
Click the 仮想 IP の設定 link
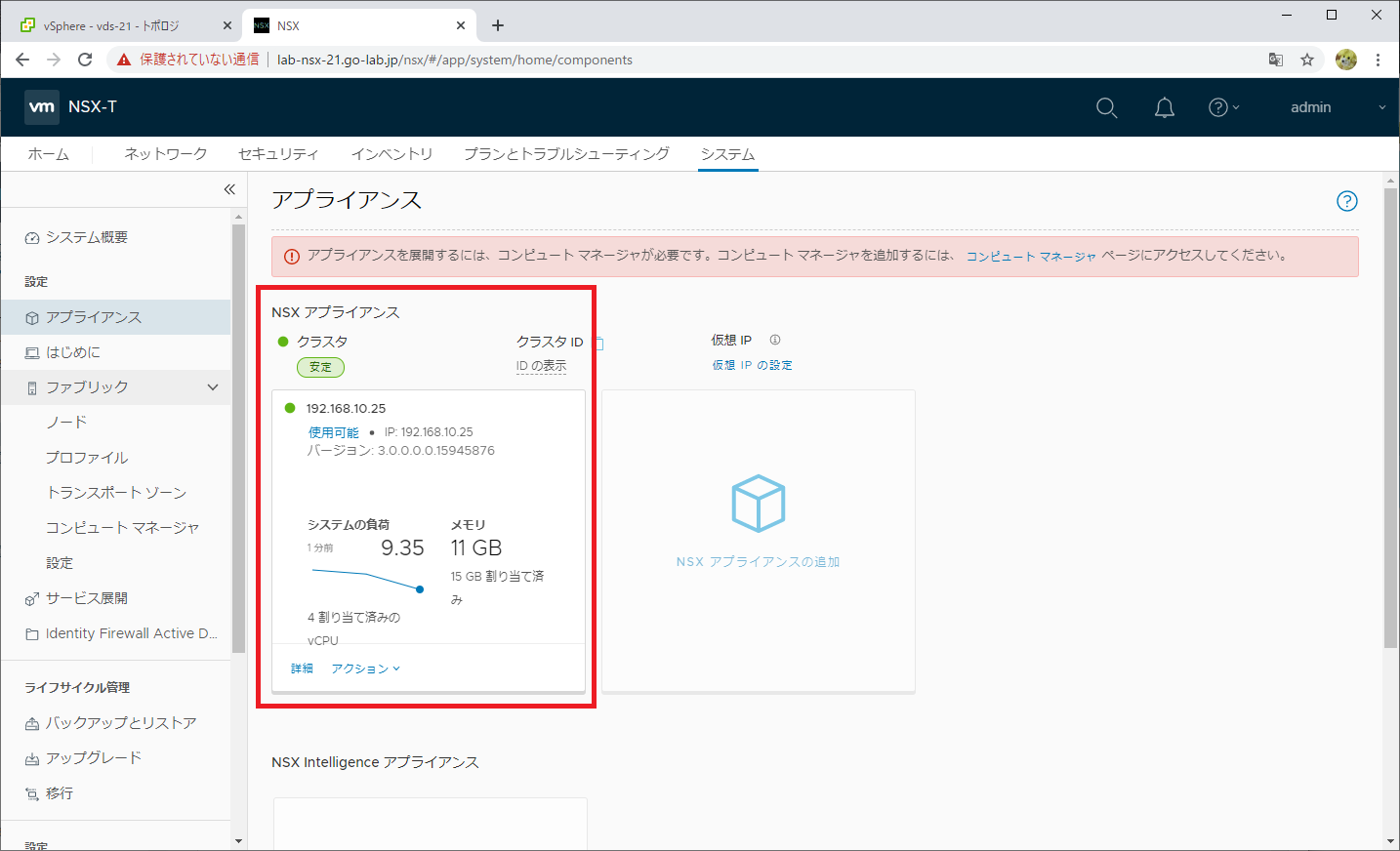tap(752, 365)
